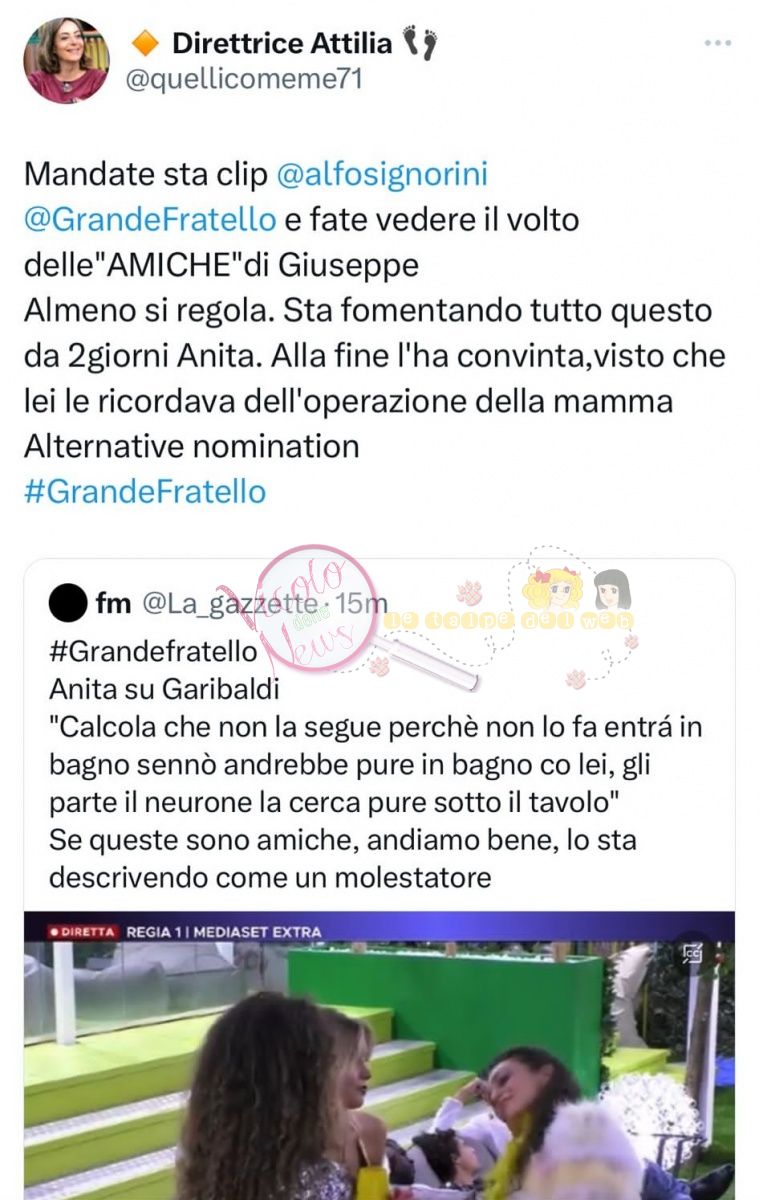
Task: Click the Direttrice Attilia display name
Action: 282,43
